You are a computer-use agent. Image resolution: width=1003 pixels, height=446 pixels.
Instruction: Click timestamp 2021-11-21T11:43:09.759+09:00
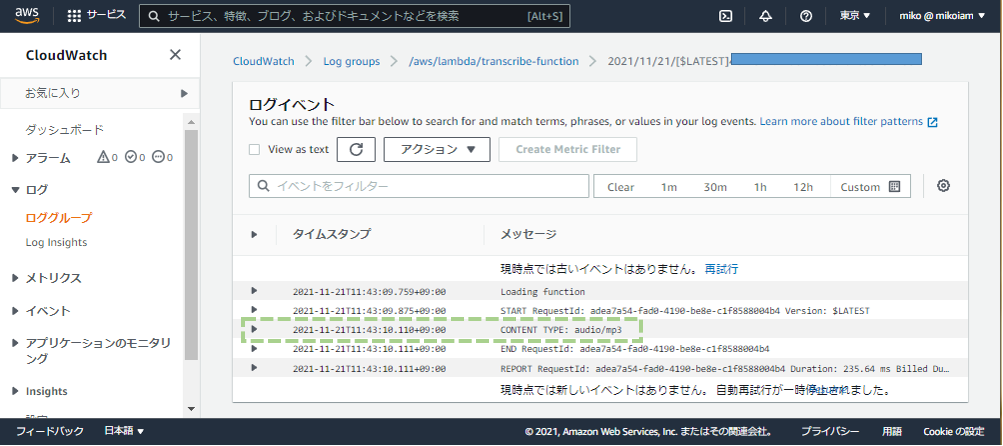[369, 292]
